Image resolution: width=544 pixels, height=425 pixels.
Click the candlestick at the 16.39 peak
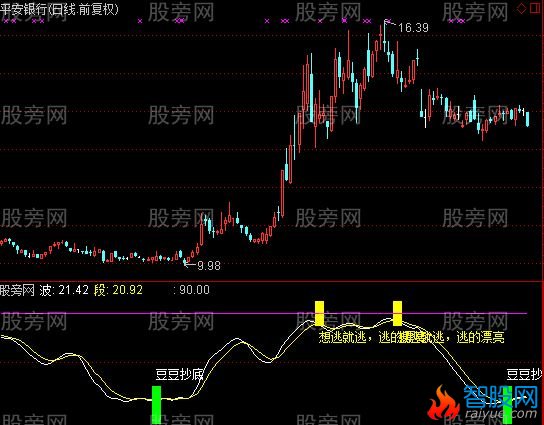384,36
